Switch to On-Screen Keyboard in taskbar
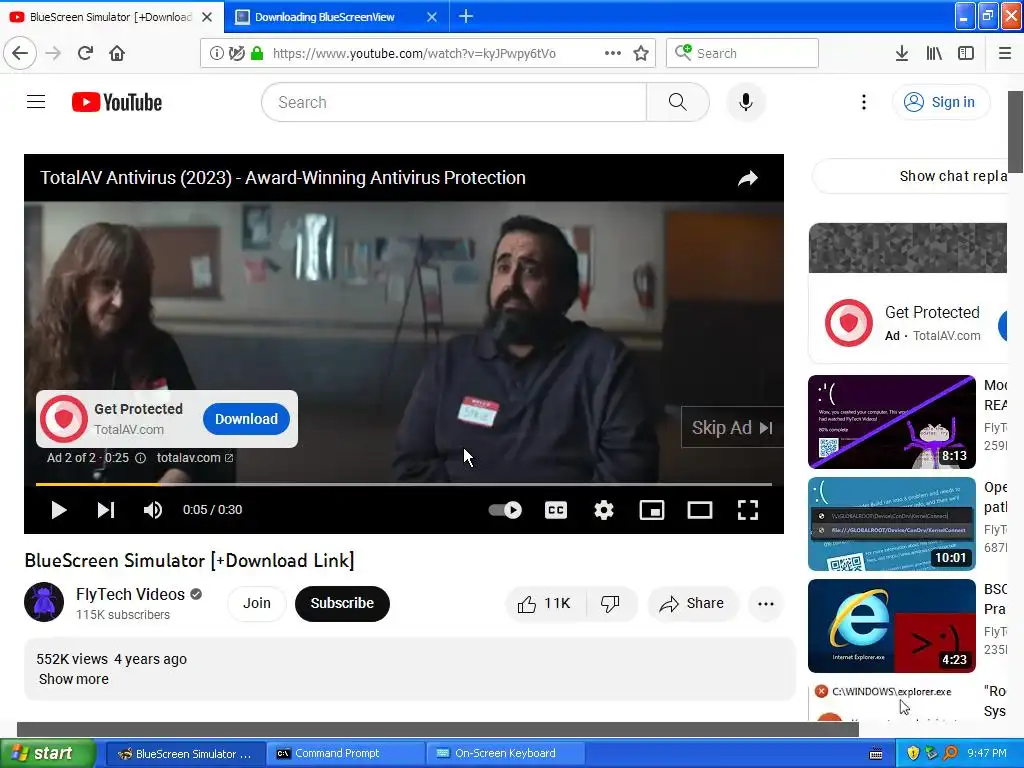 [506, 754]
